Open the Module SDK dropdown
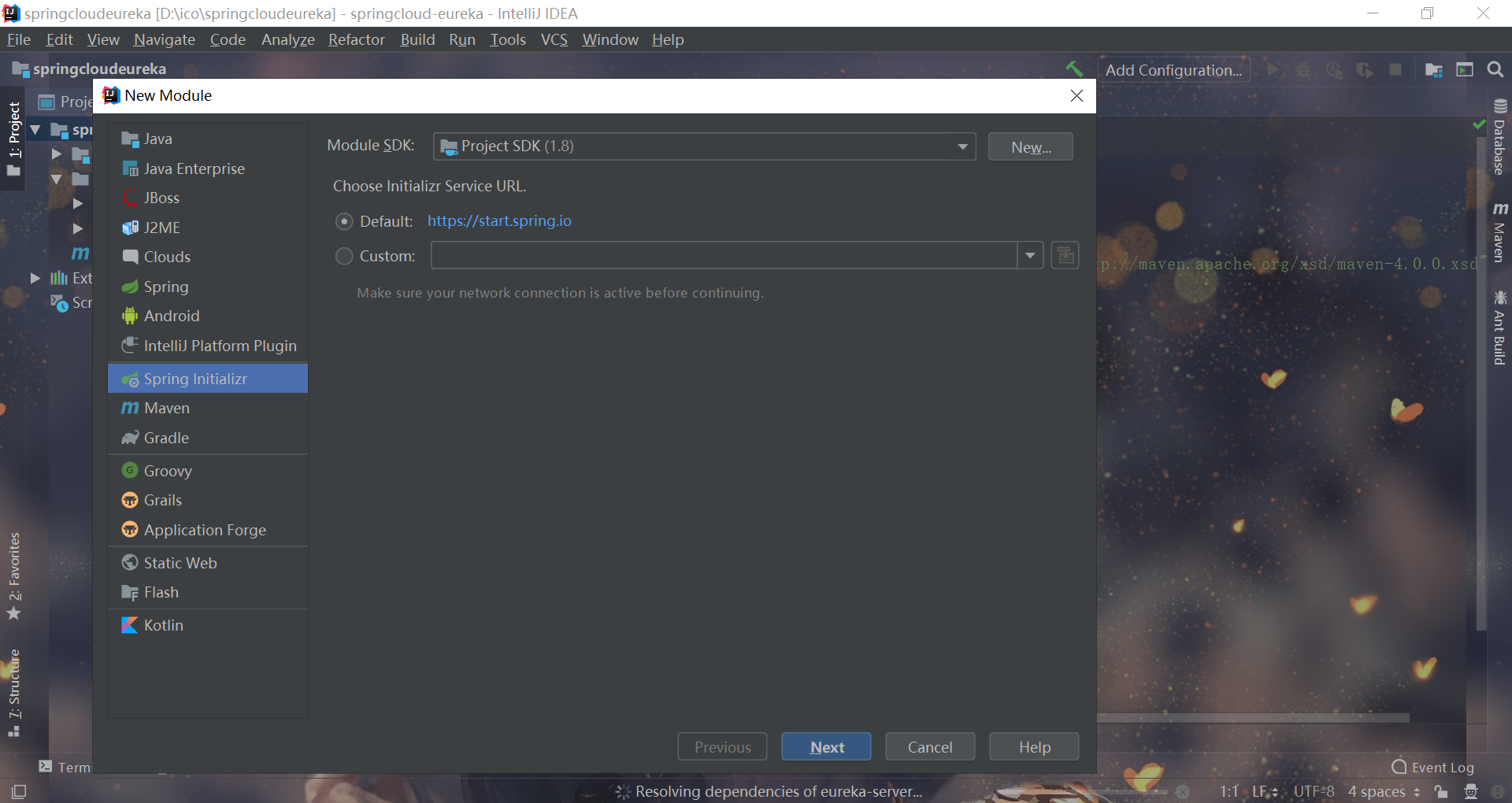This screenshot has width=1512, height=803. pos(705,146)
